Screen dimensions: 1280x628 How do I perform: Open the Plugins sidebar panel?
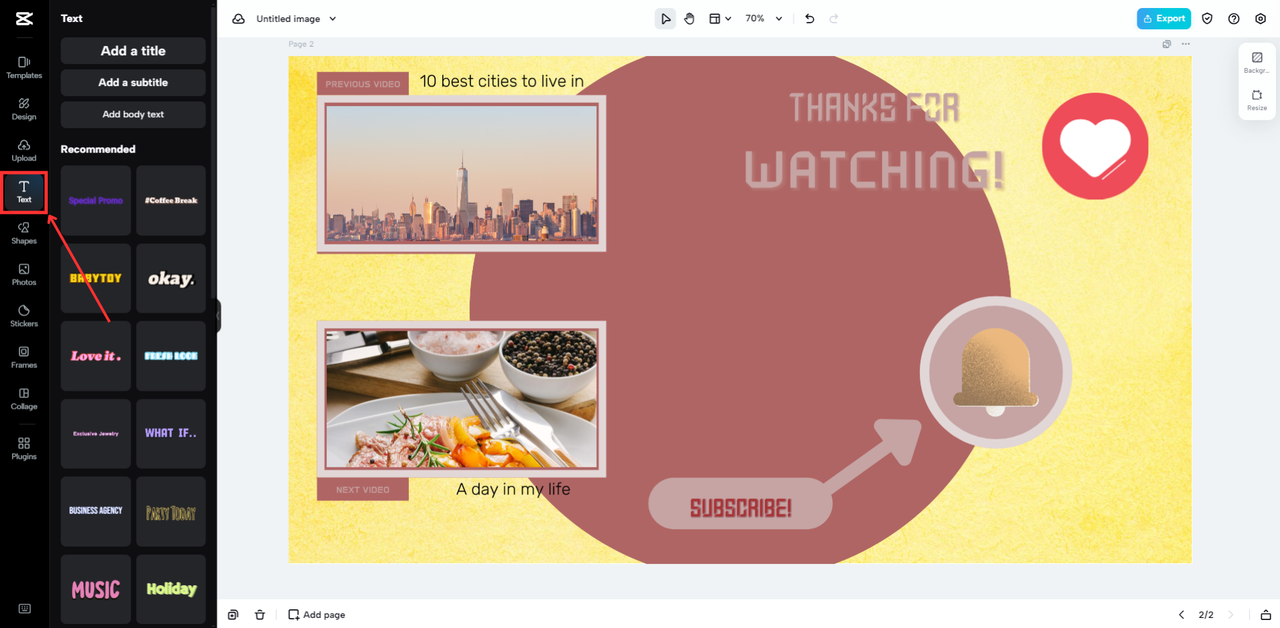click(24, 448)
